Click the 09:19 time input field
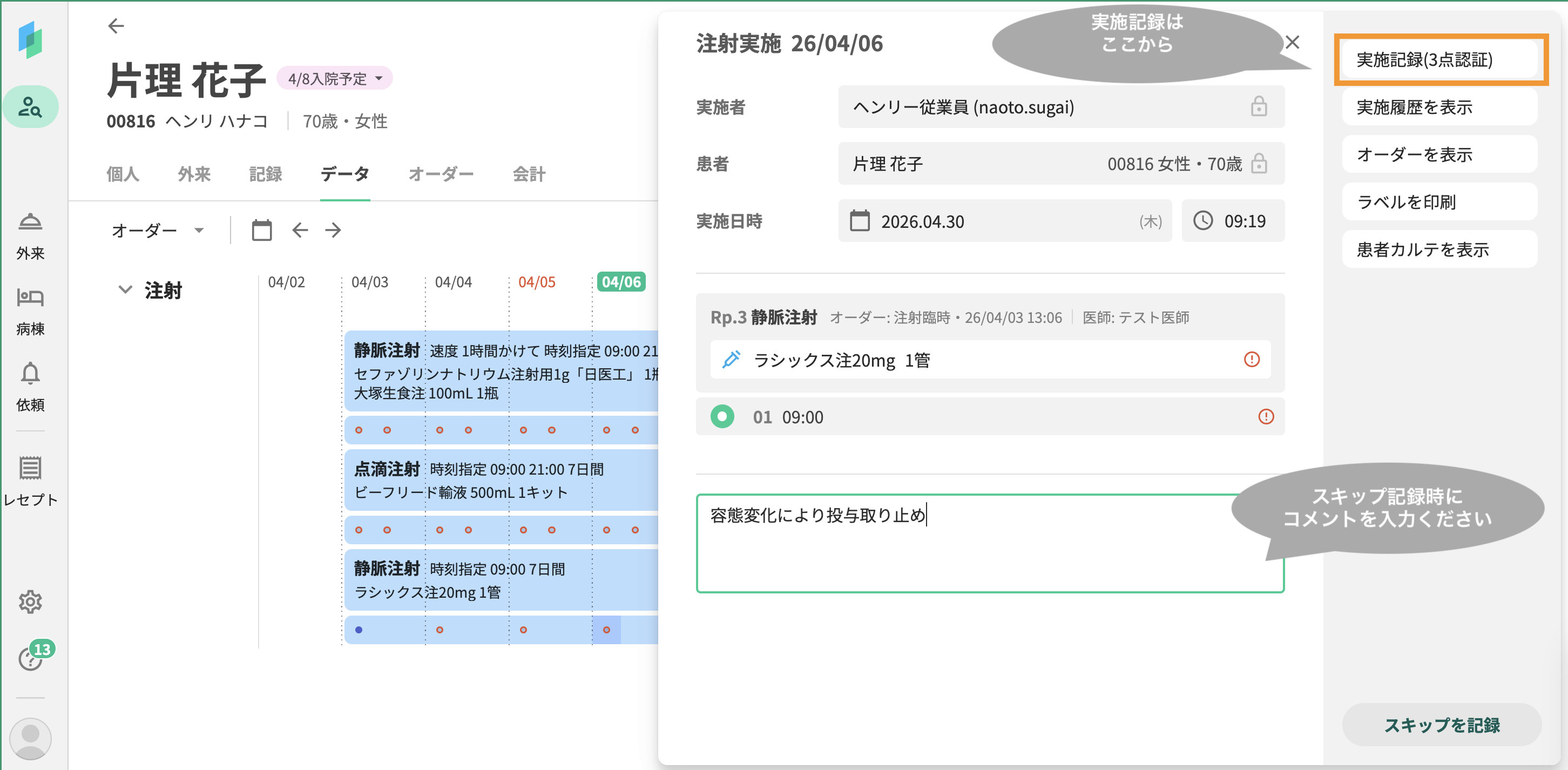 tap(1233, 221)
